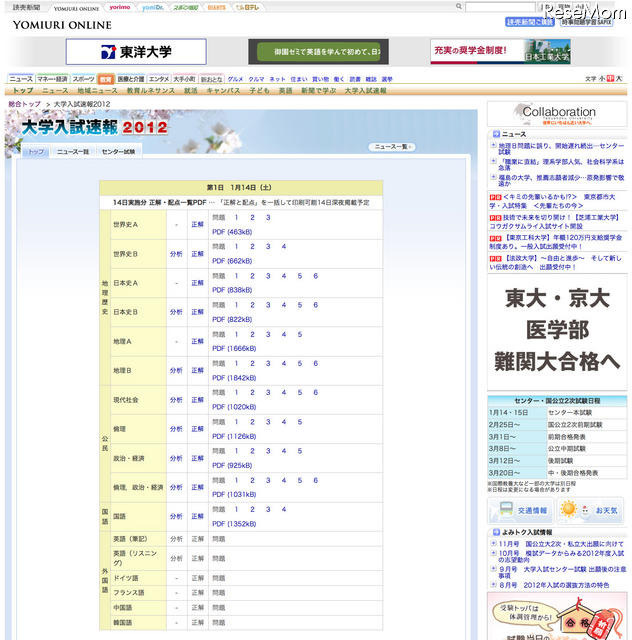The height and width of the screenshot is (640, 632).
Task: Open 就活 in the subnav
Action: pos(191,91)
